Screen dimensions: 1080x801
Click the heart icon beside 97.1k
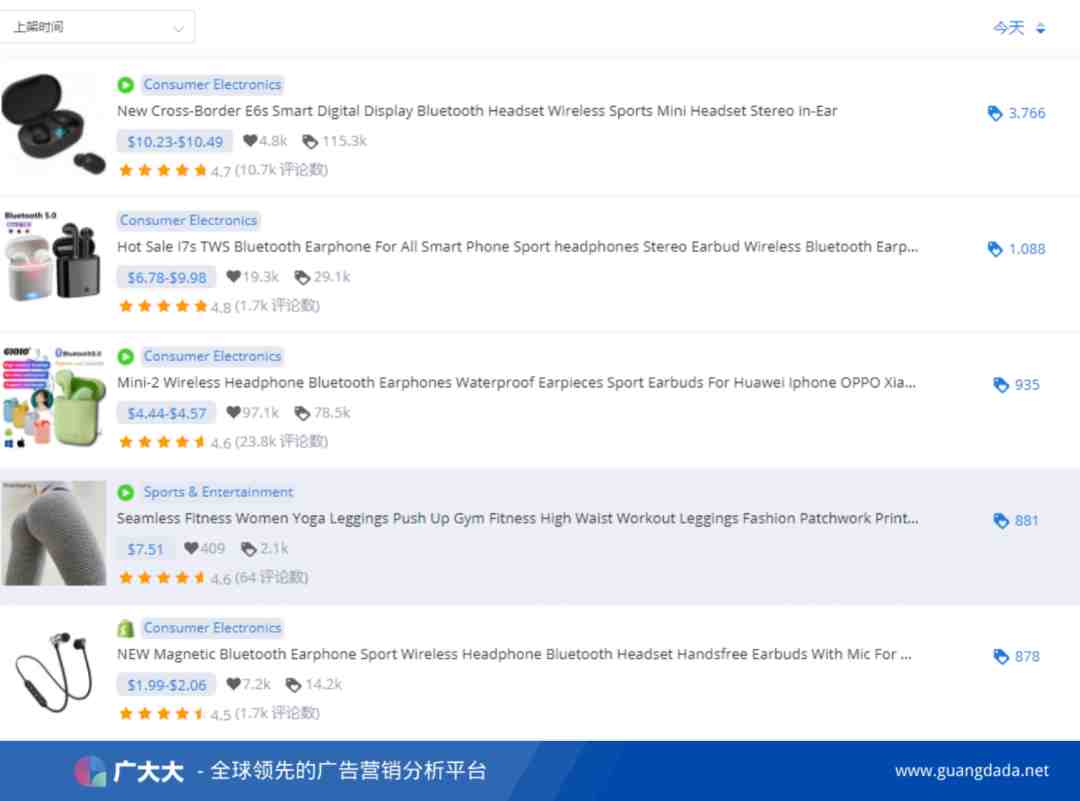pyautogui.click(x=233, y=412)
